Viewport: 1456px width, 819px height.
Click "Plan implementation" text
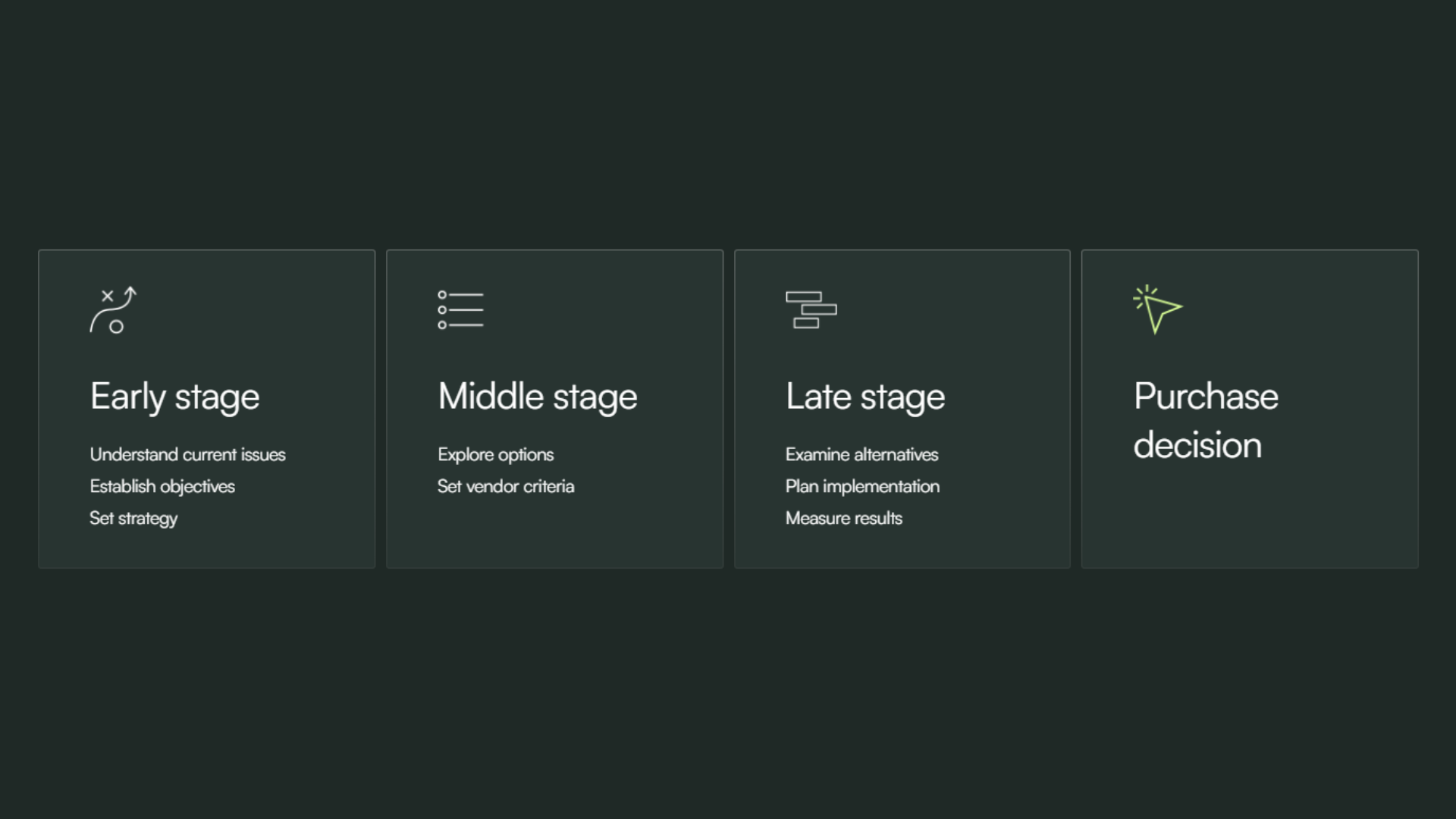pyautogui.click(x=862, y=487)
